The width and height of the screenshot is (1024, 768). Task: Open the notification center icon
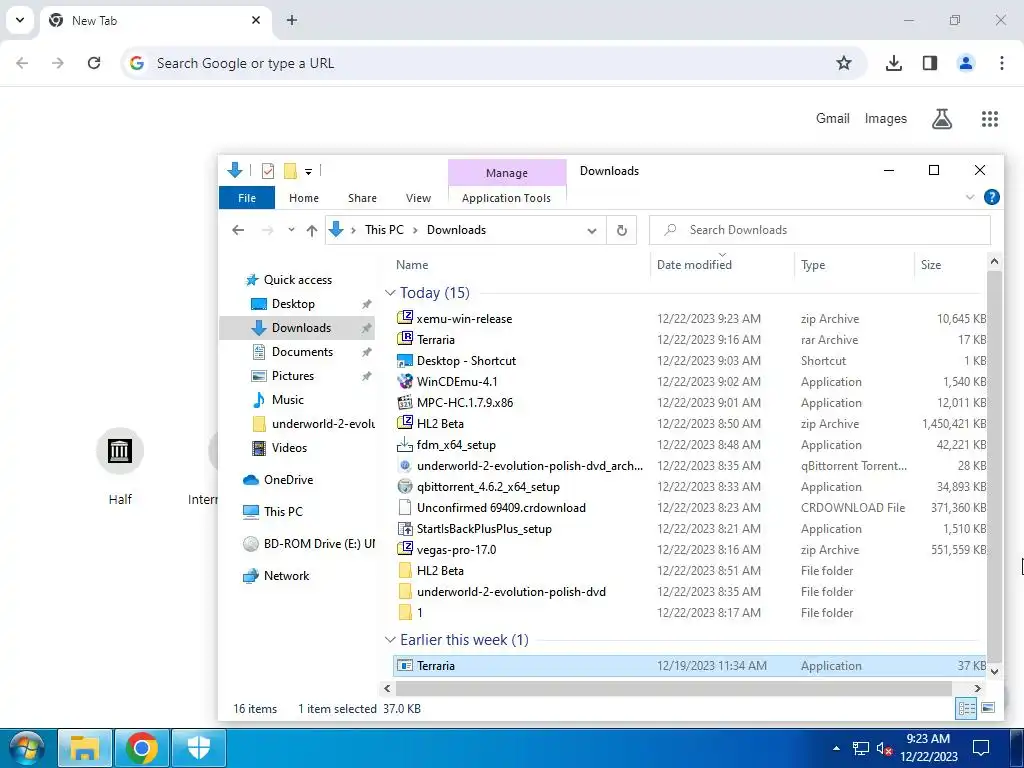(981, 748)
